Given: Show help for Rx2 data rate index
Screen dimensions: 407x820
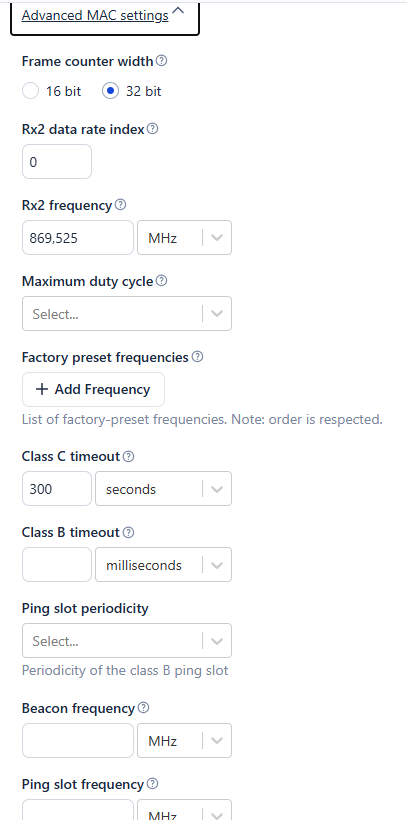Looking at the screenshot, I should coord(152,129).
